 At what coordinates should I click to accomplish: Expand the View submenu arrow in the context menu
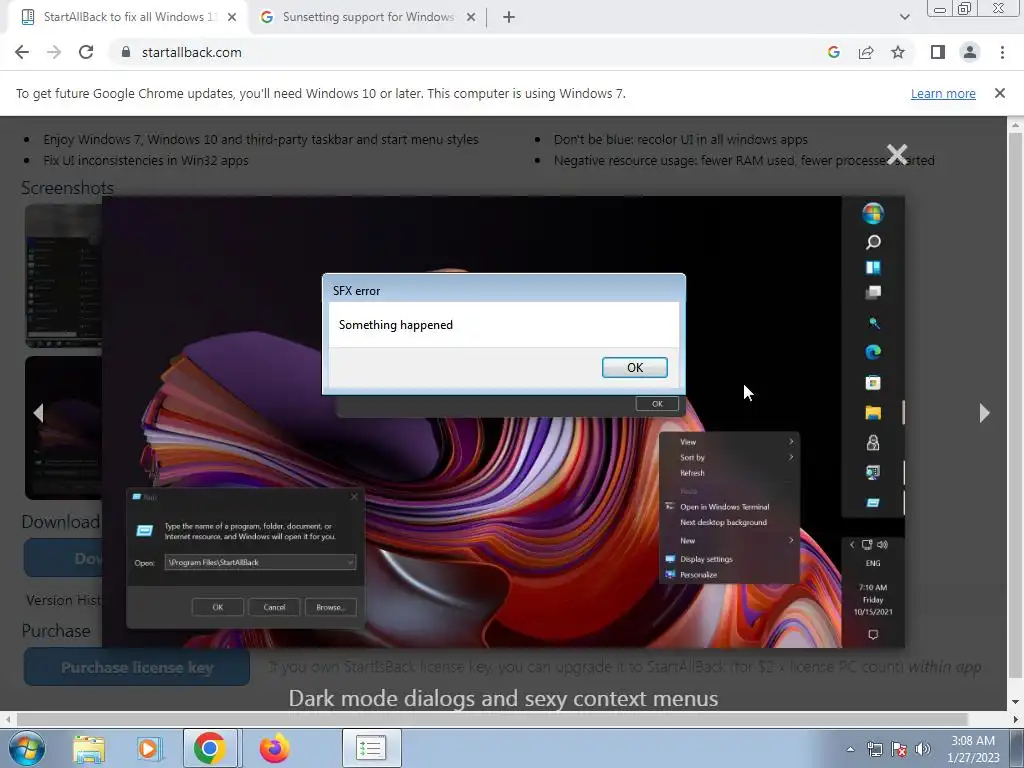[x=791, y=441]
